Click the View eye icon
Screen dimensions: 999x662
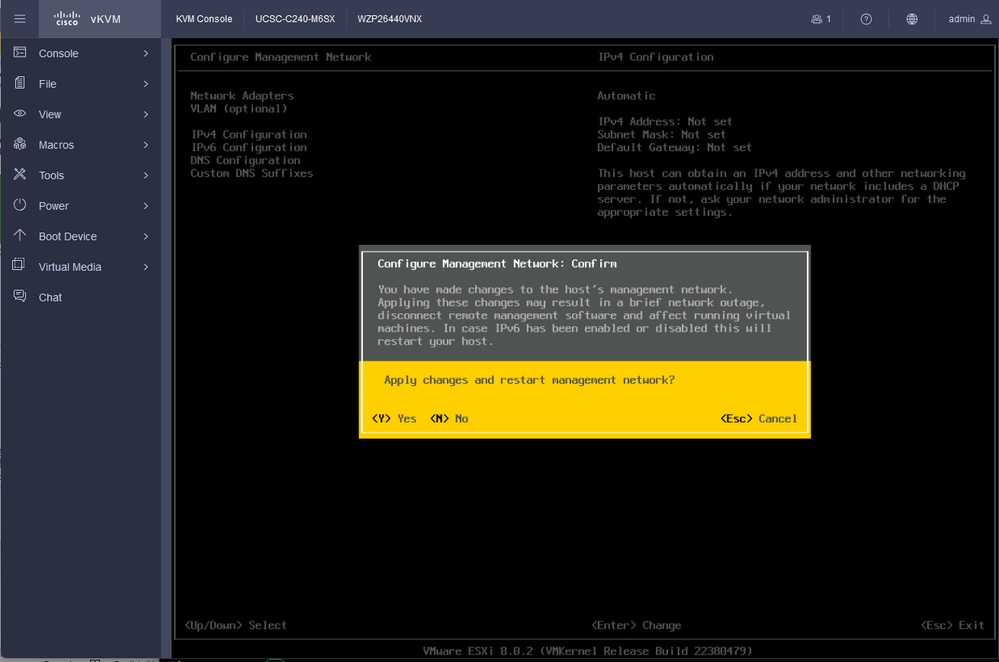(20, 113)
